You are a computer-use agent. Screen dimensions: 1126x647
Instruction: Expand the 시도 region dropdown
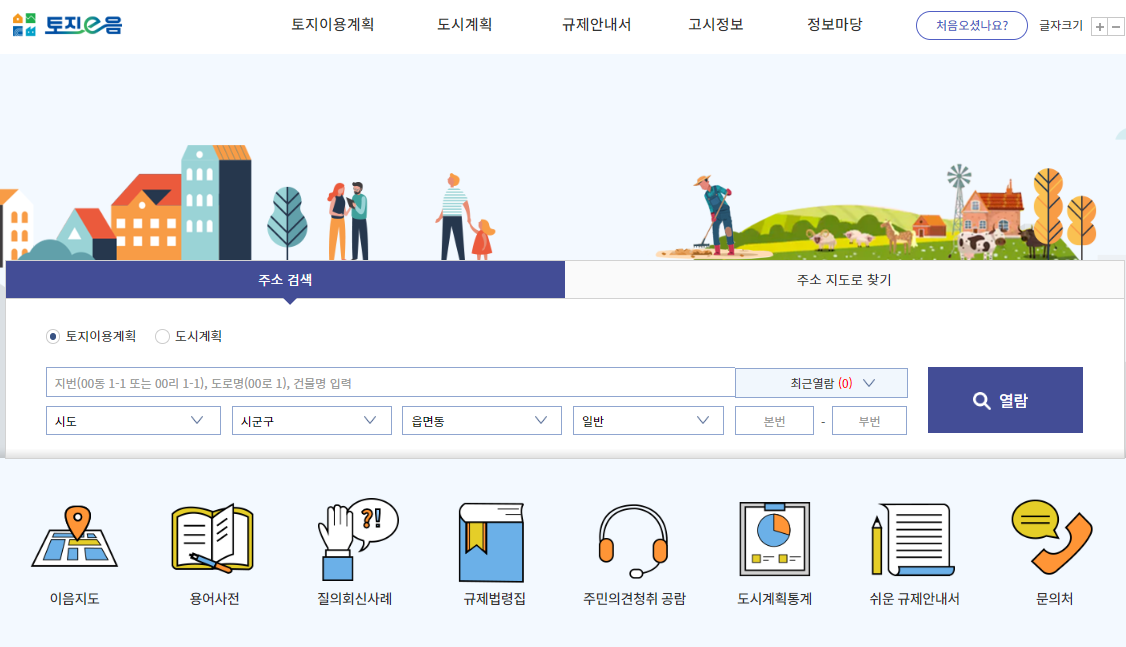(133, 420)
